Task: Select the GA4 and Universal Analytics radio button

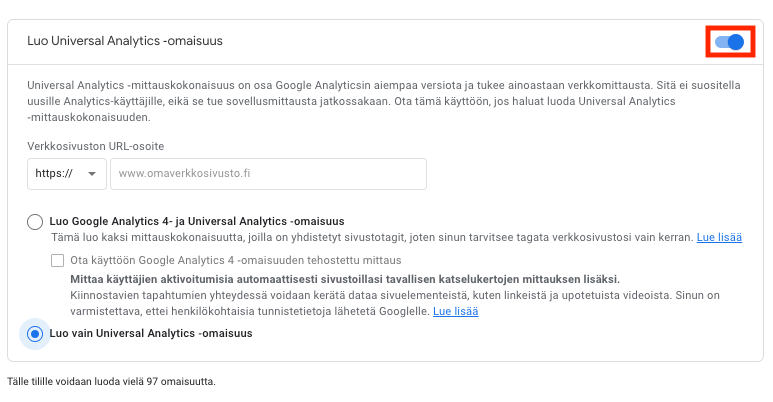Action: tap(36, 221)
